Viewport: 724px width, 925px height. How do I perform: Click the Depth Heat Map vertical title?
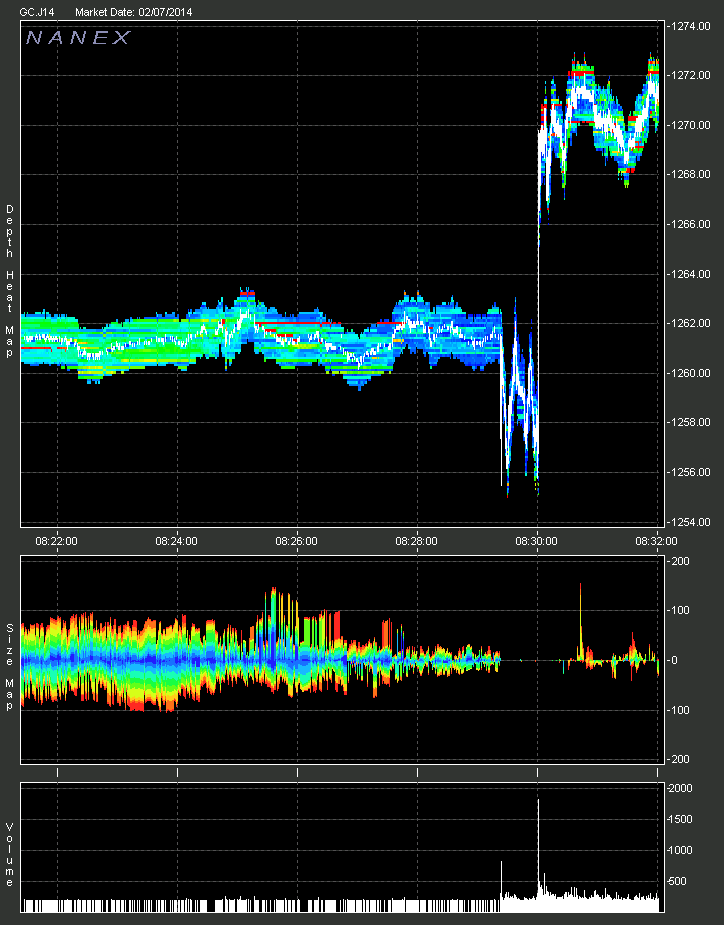9,281
